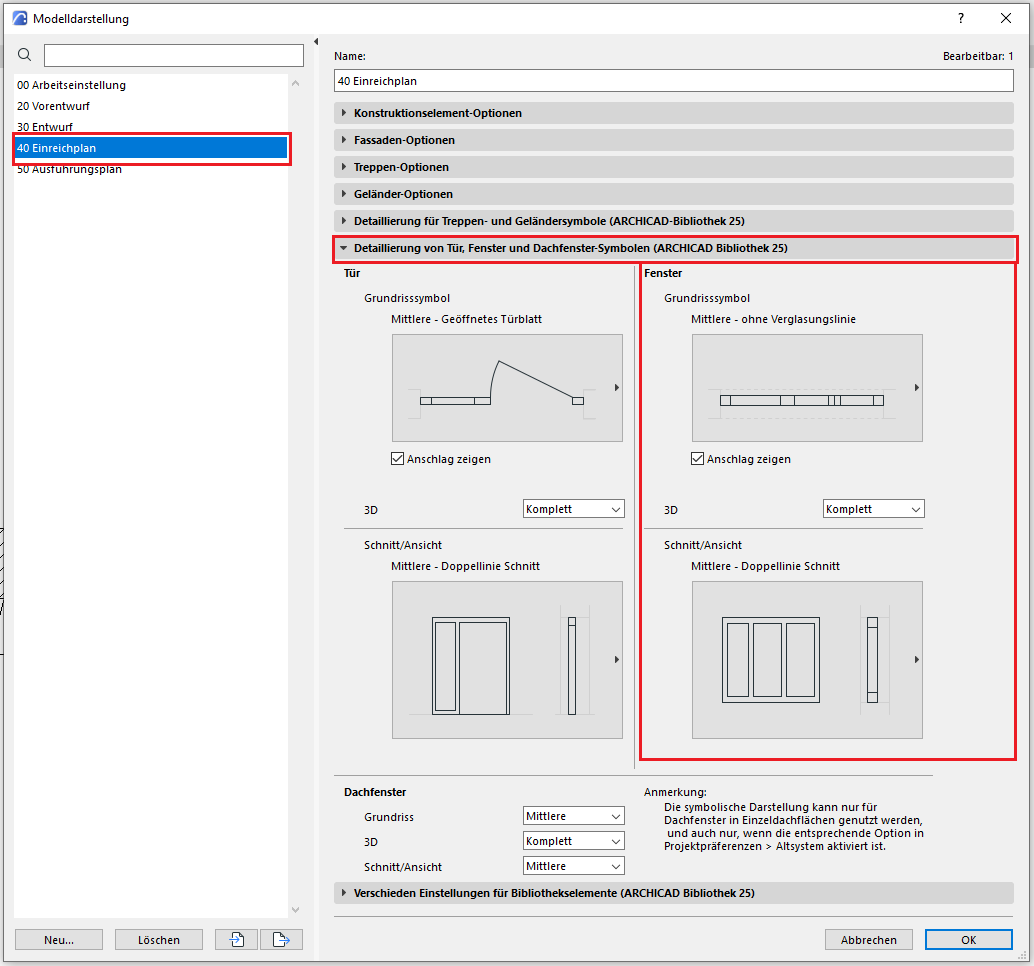Open window floor plan symbol flyout arrow
This screenshot has width=1034, height=966.
click(917, 388)
